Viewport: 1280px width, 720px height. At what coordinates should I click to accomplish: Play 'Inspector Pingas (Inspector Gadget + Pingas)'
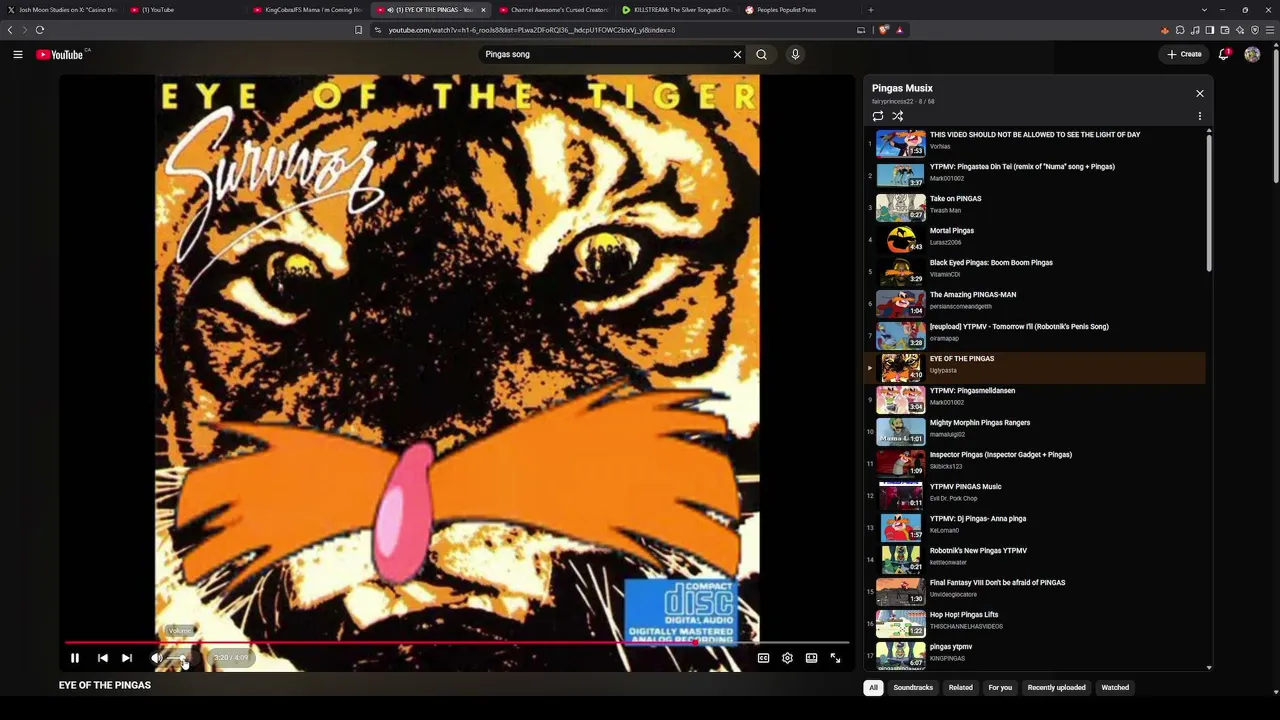click(x=1035, y=462)
